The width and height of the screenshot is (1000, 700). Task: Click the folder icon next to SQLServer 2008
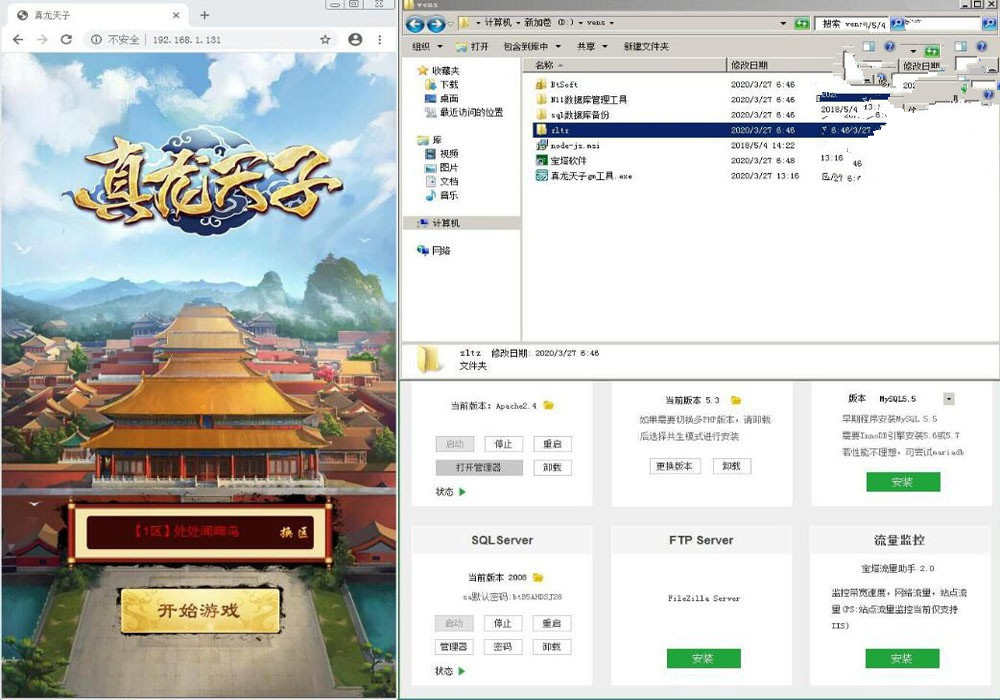point(538,579)
